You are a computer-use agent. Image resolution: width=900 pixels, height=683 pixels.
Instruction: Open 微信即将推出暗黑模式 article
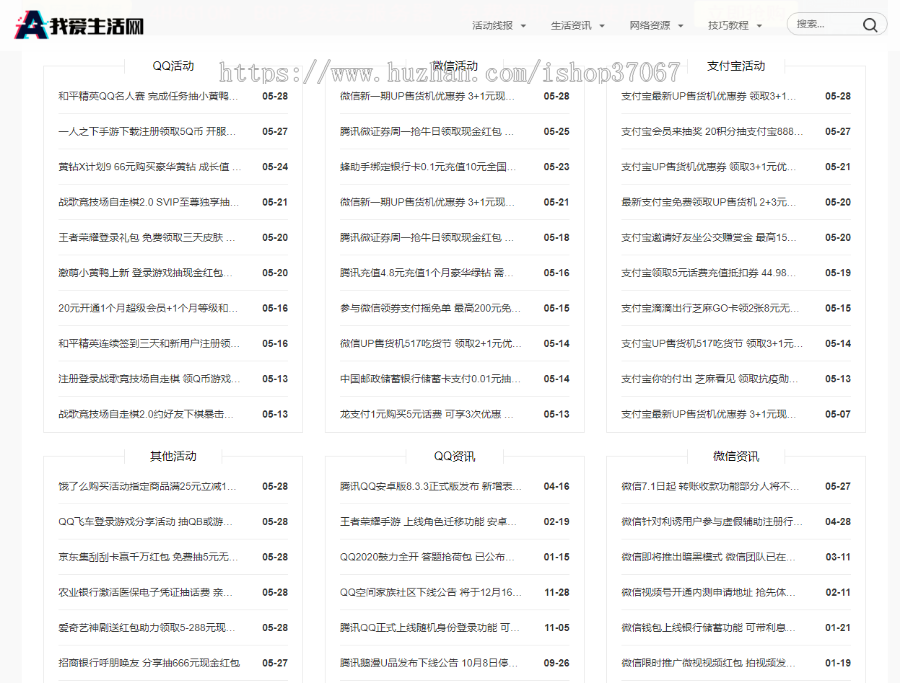[708, 557]
